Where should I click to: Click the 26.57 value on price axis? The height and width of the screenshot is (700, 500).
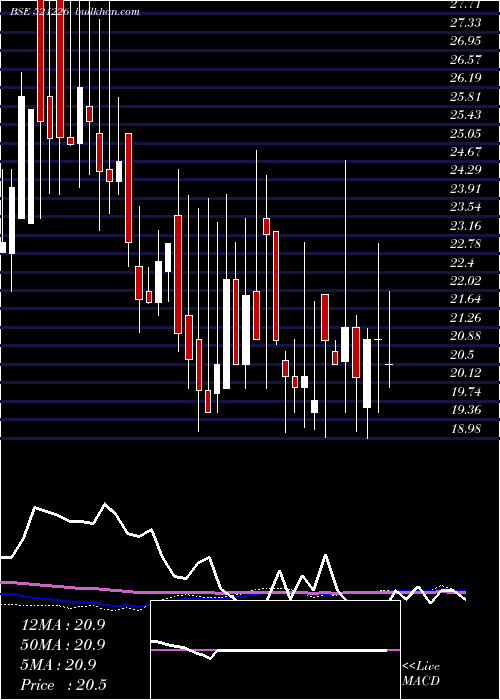click(x=465, y=60)
